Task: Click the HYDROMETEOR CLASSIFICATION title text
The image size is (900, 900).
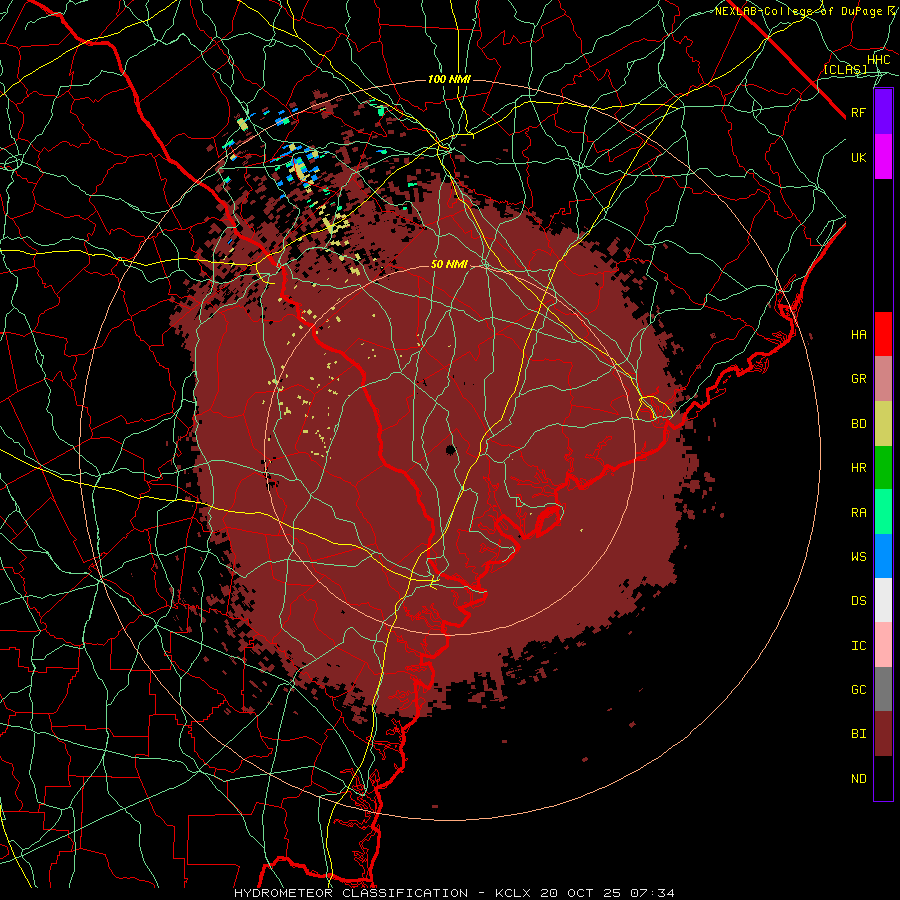Action: coord(351,893)
